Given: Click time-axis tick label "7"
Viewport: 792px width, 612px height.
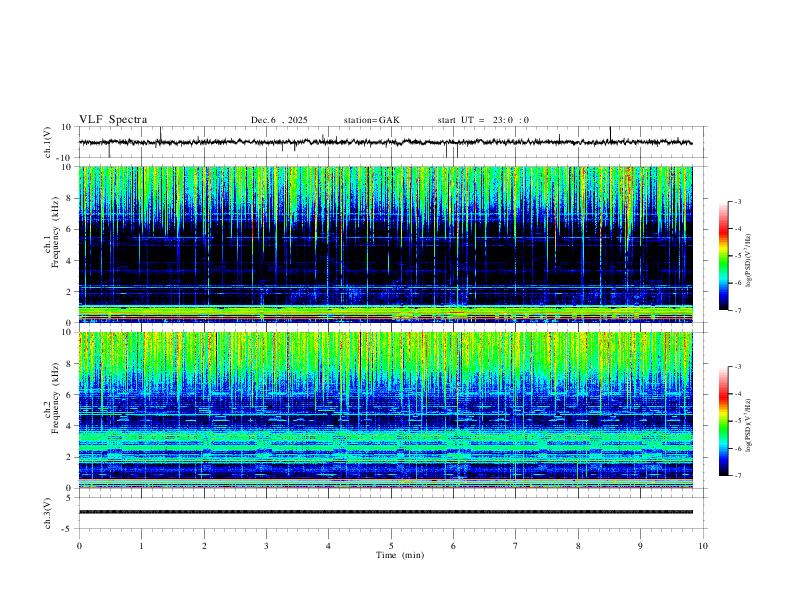Looking at the screenshot, I should [x=516, y=546].
